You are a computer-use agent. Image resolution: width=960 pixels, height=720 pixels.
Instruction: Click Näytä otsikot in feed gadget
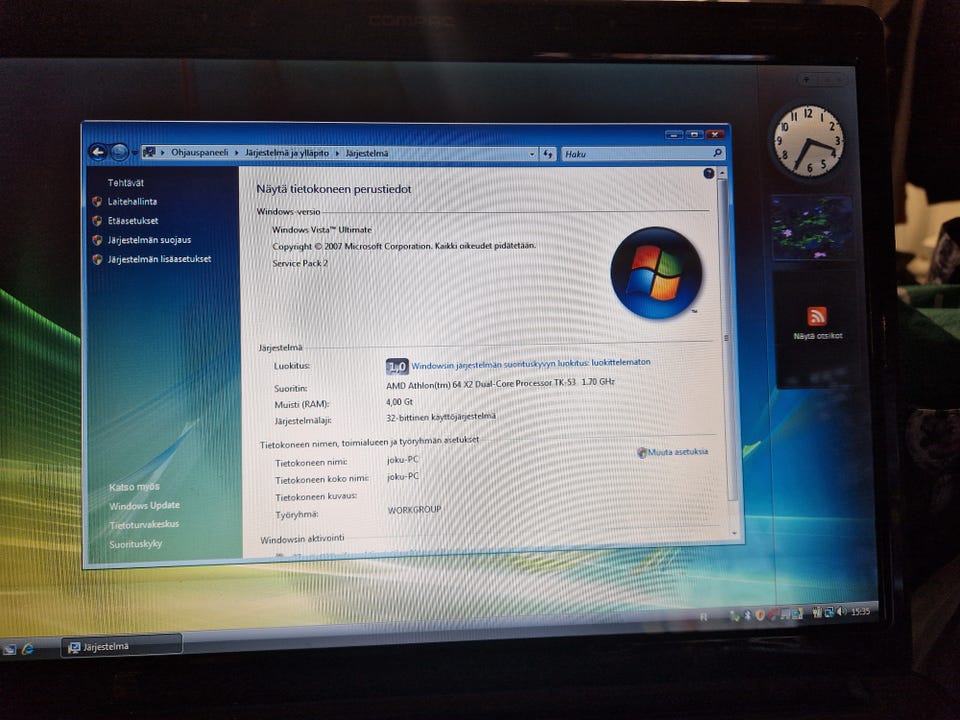click(817, 336)
